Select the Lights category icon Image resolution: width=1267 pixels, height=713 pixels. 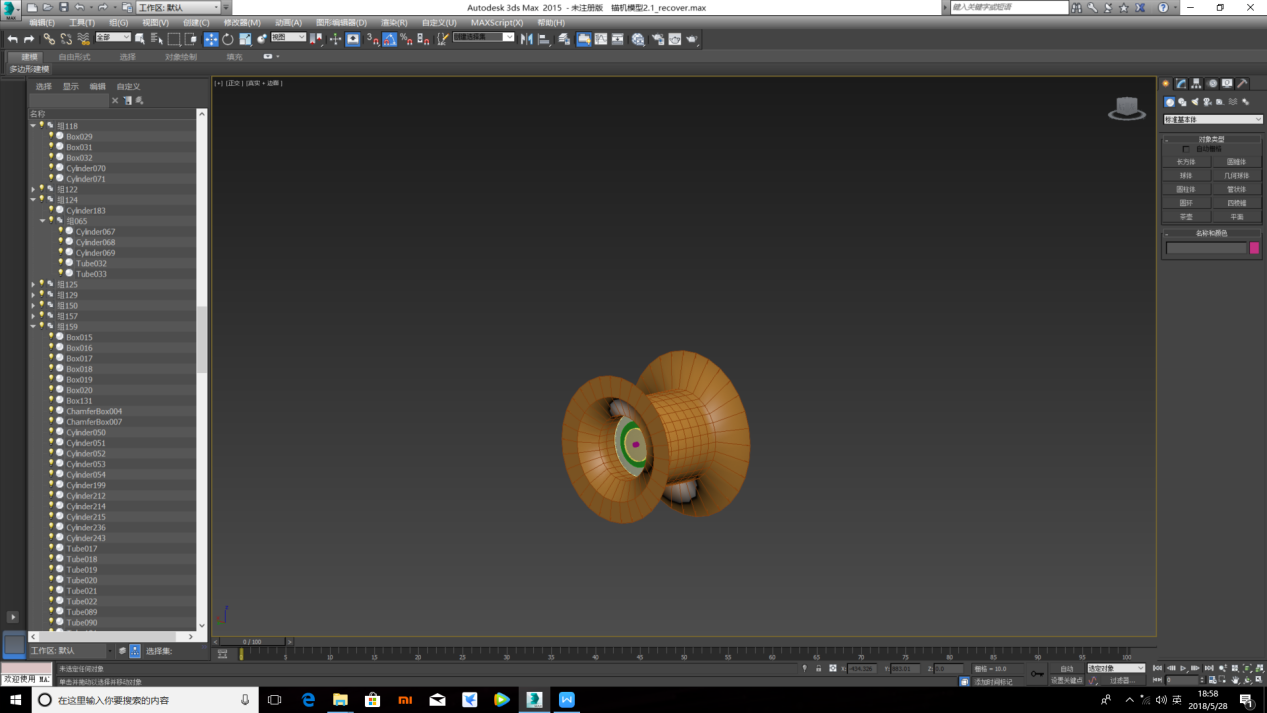point(1194,102)
